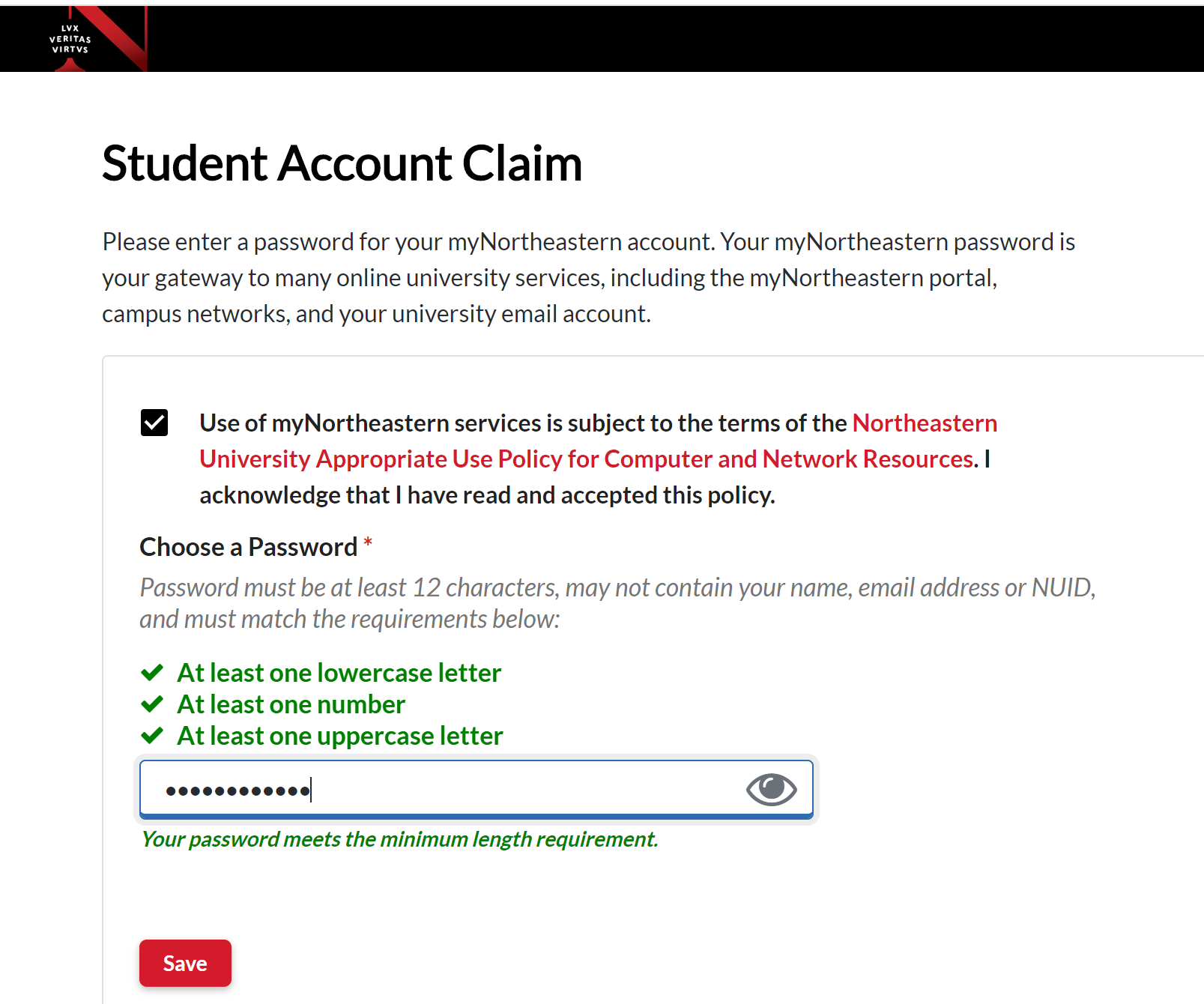Click the uppercase letter requirement checkmark
1204x1004 pixels.
pyautogui.click(x=151, y=735)
